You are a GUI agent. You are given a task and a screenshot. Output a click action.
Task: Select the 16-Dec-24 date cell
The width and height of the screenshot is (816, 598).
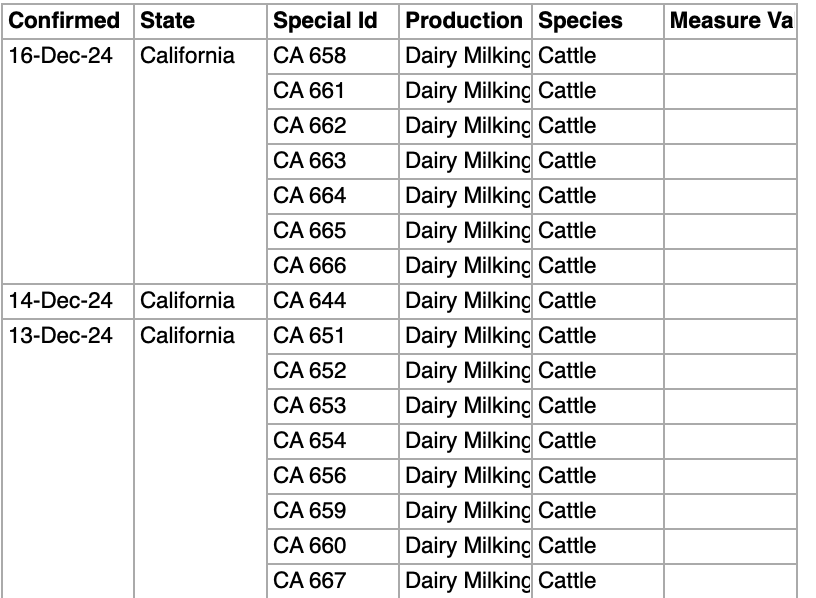coord(61,56)
